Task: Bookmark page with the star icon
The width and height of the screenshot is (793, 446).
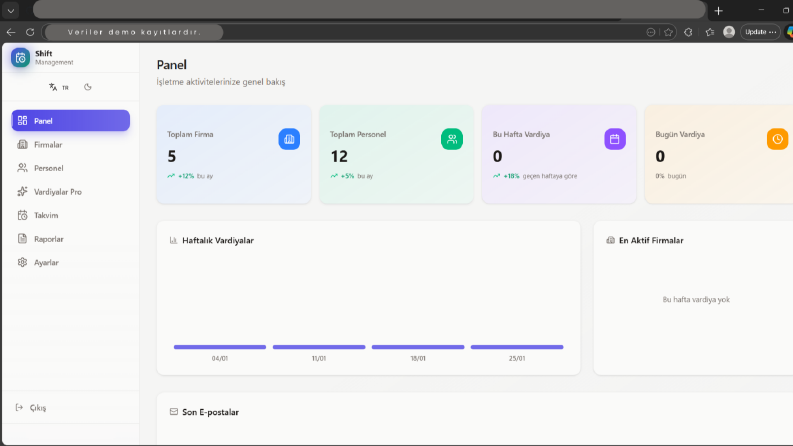Action: (x=669, y=32)
